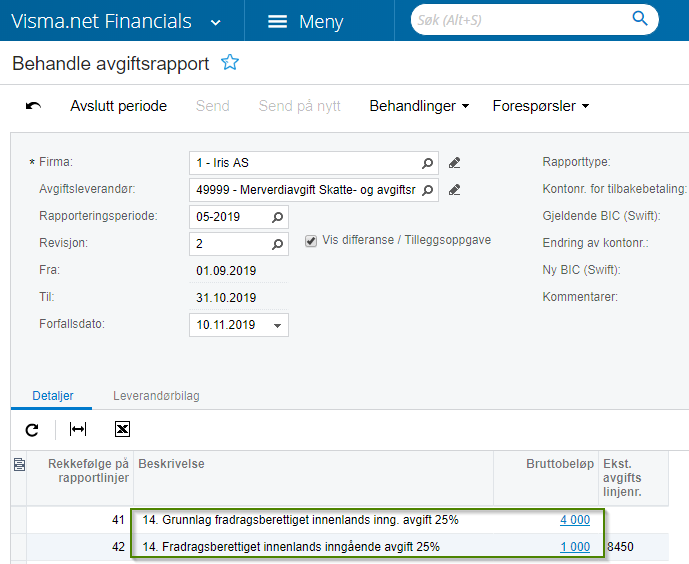Open the Avgiftsleverandør lookup magnifier
Viewport: 689px width, 564px height.
coord(427,190)
